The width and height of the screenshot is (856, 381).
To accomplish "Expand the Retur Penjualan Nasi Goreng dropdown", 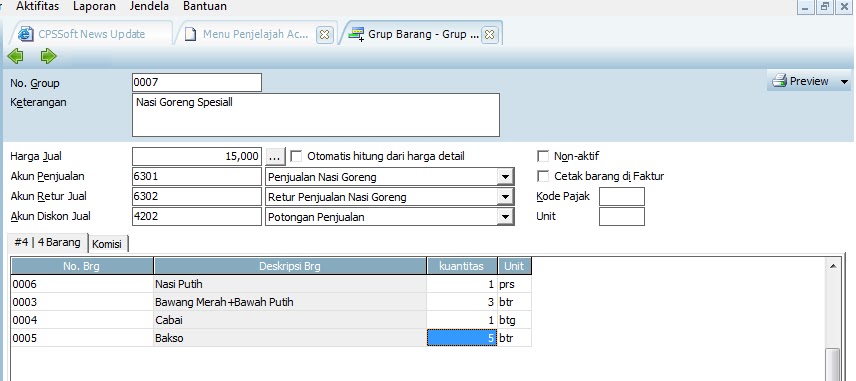I will [x=506, y=197].
